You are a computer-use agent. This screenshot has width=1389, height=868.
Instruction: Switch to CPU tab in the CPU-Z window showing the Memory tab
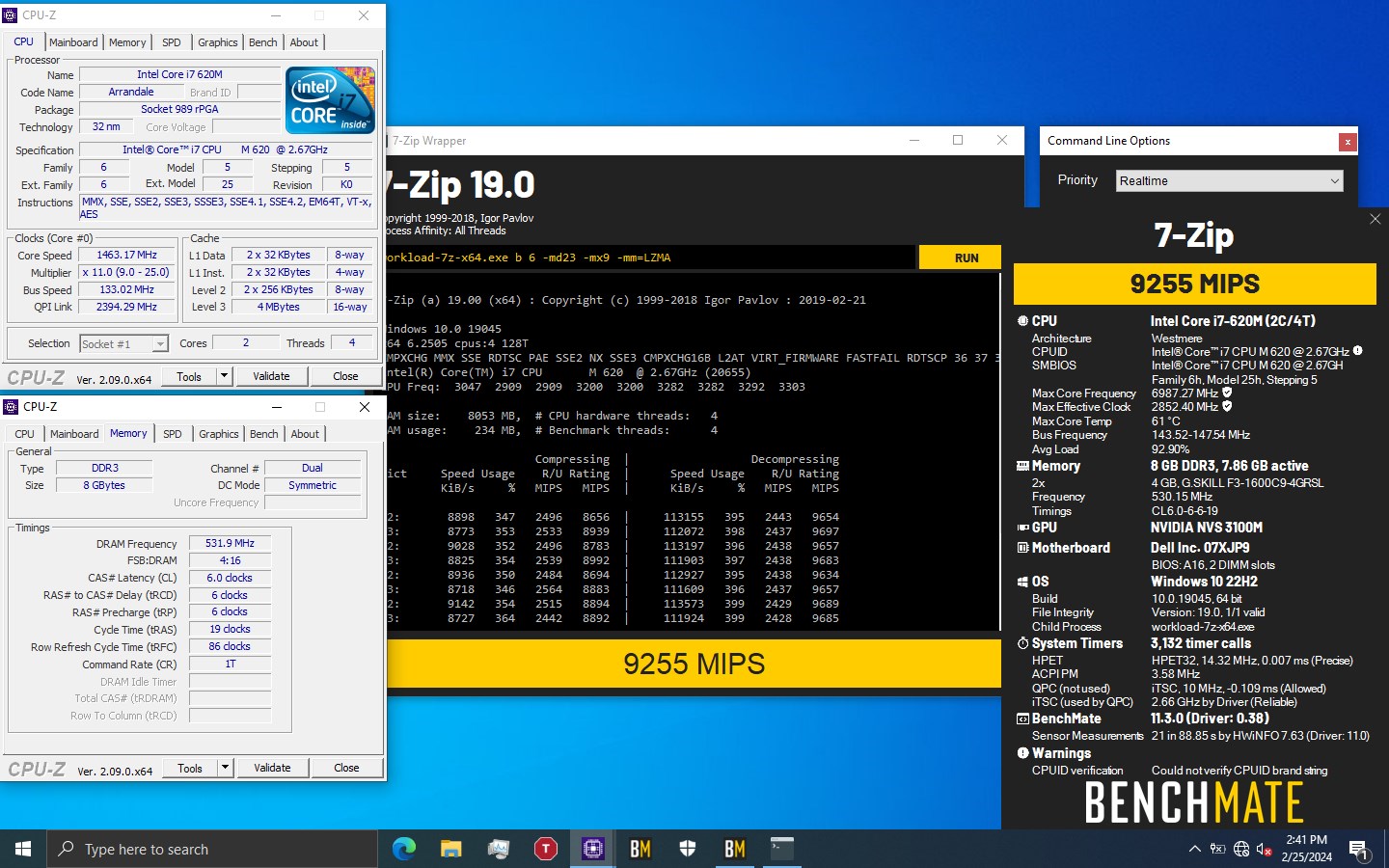tap(25, 434)
